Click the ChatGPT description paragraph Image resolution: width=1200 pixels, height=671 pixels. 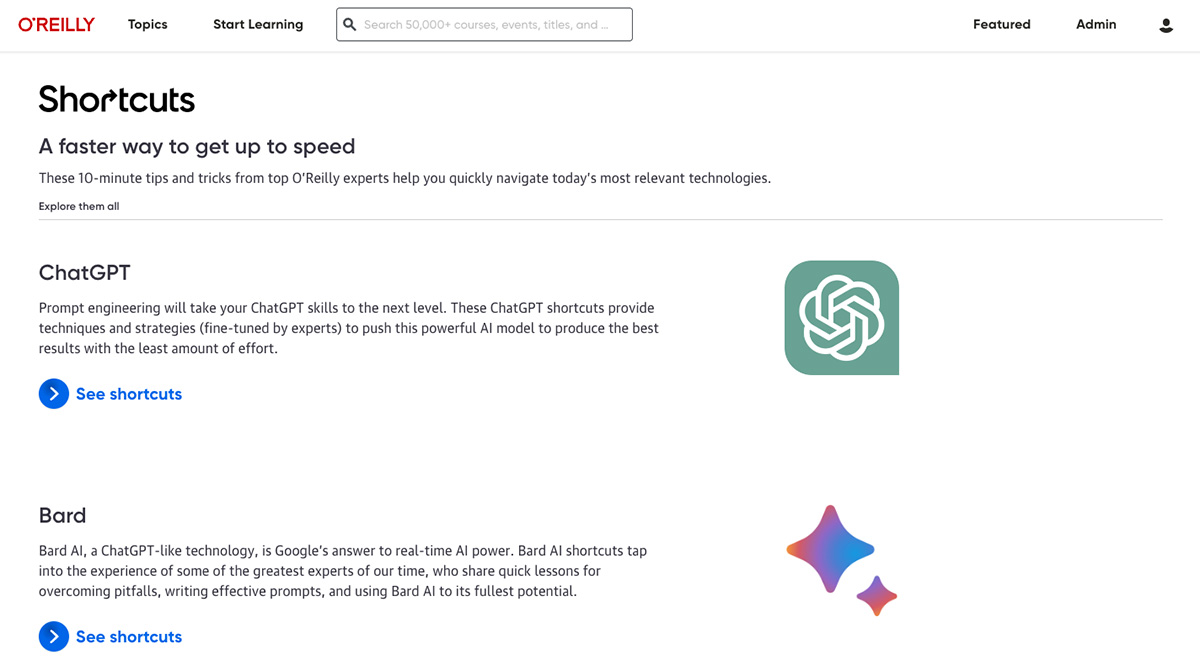pos(349,328)
